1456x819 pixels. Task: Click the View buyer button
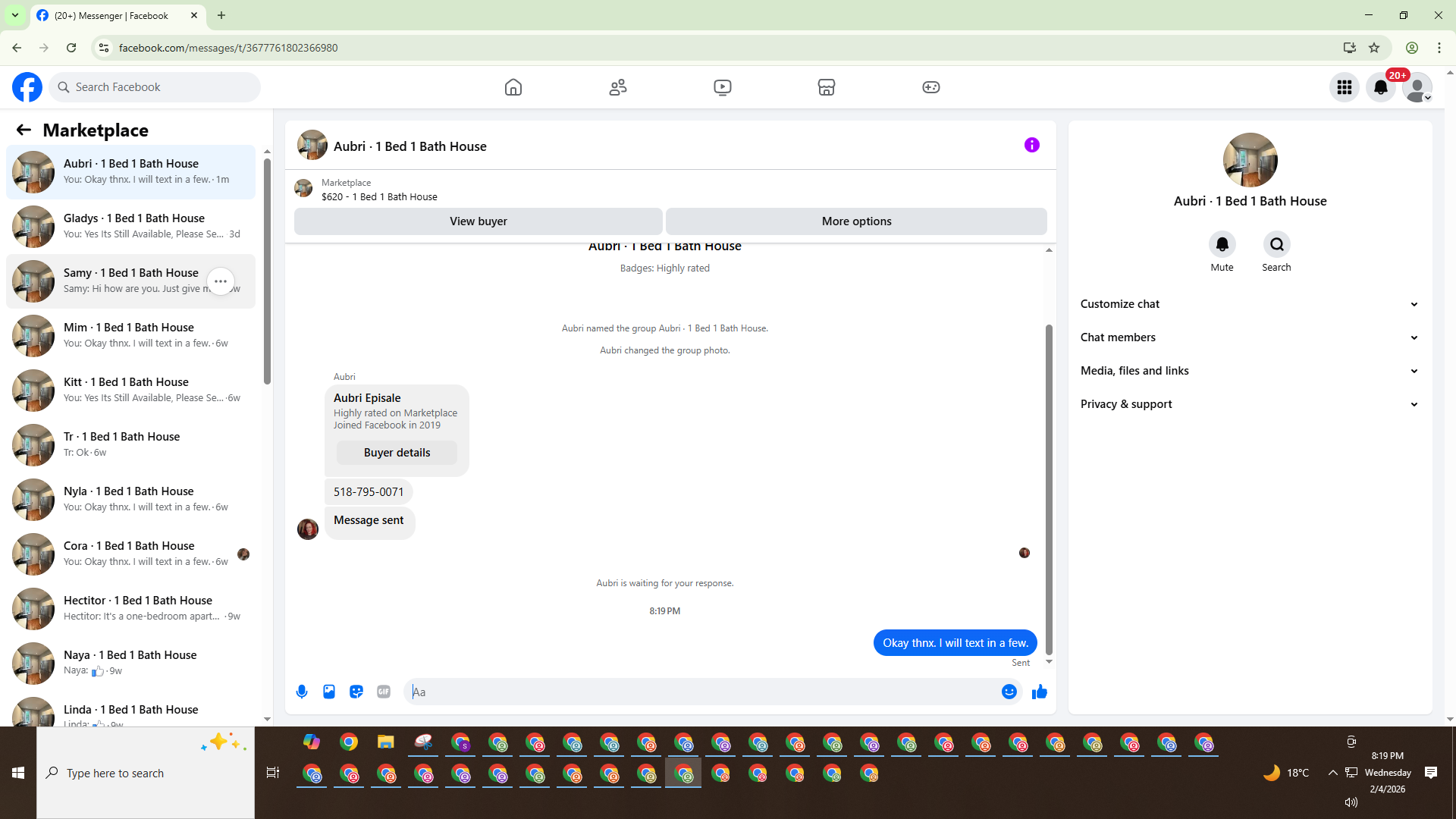(478, 221)
